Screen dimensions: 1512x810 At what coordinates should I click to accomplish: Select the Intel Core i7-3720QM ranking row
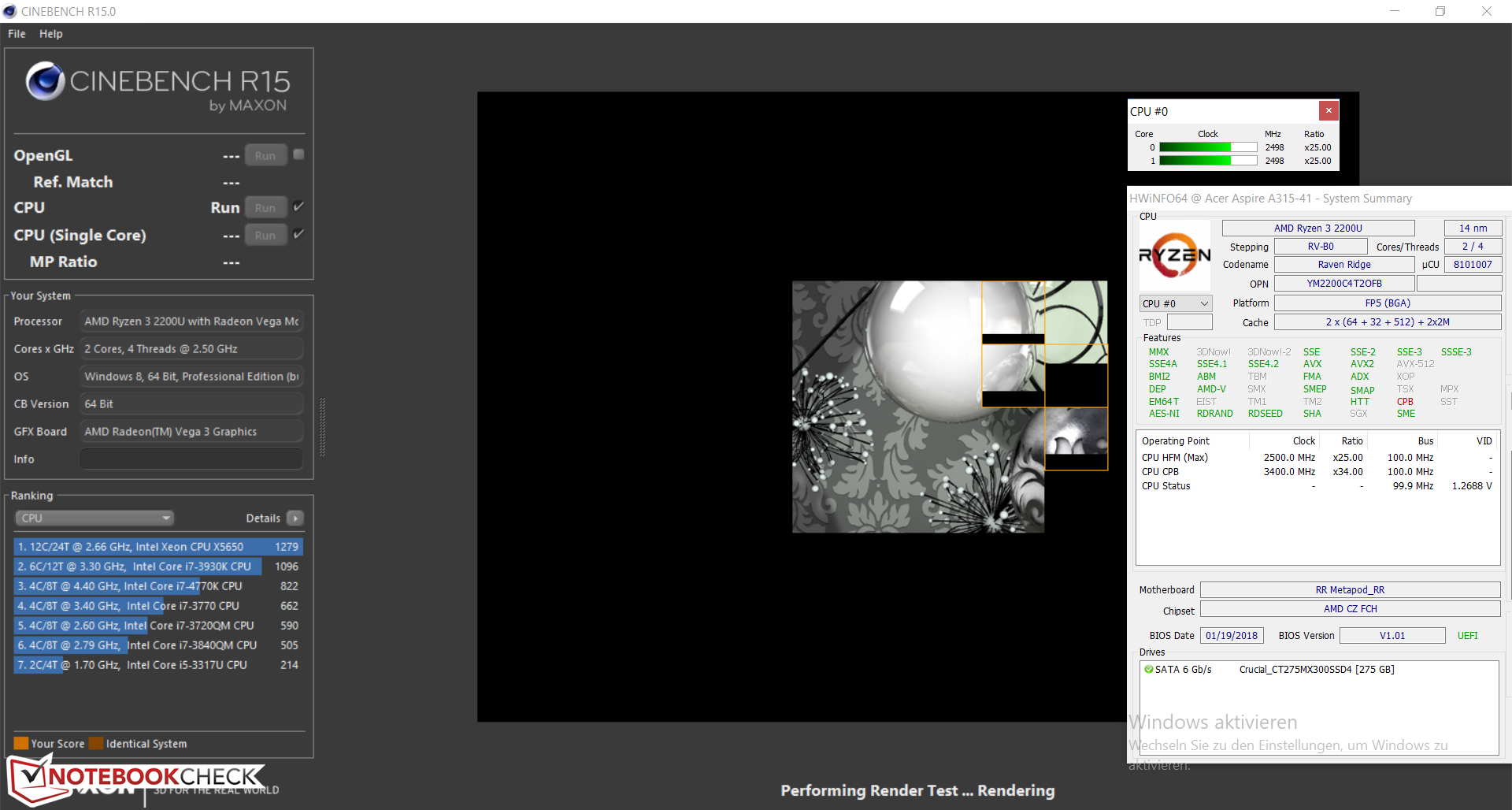(x=158, y=625)
